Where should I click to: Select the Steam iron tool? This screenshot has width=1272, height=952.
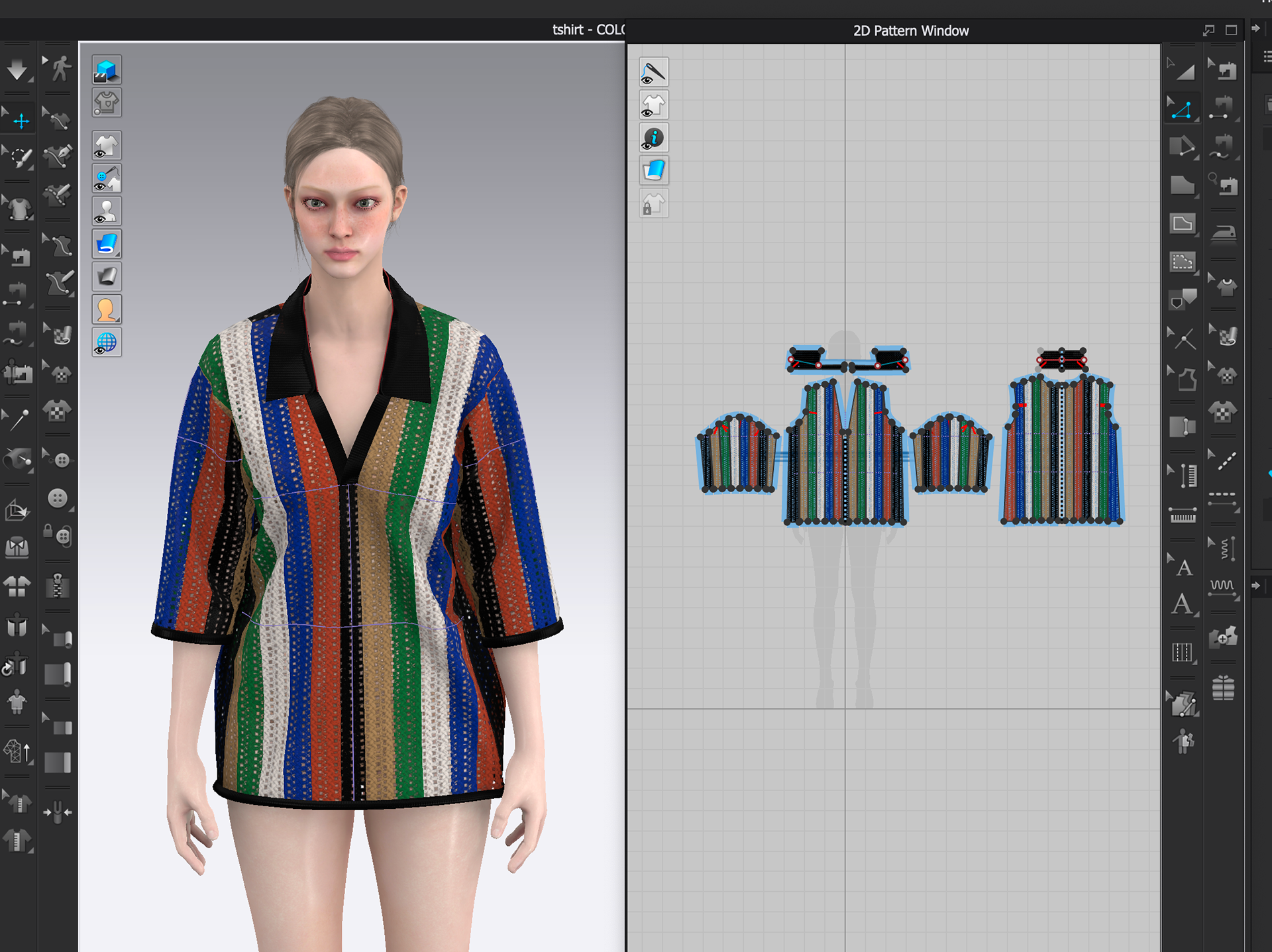click(1223, 233)
